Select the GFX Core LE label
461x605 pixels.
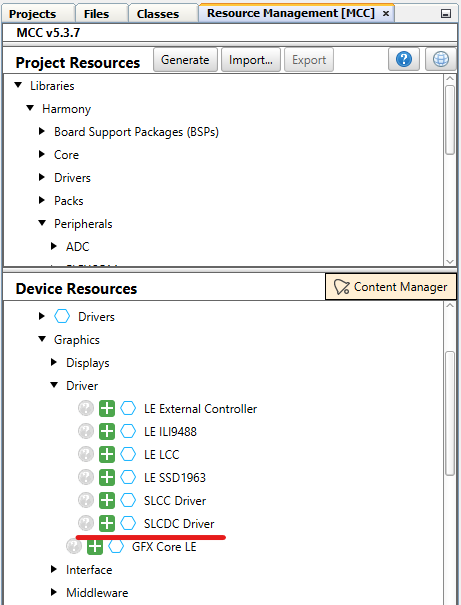click(x=164, y=547)
